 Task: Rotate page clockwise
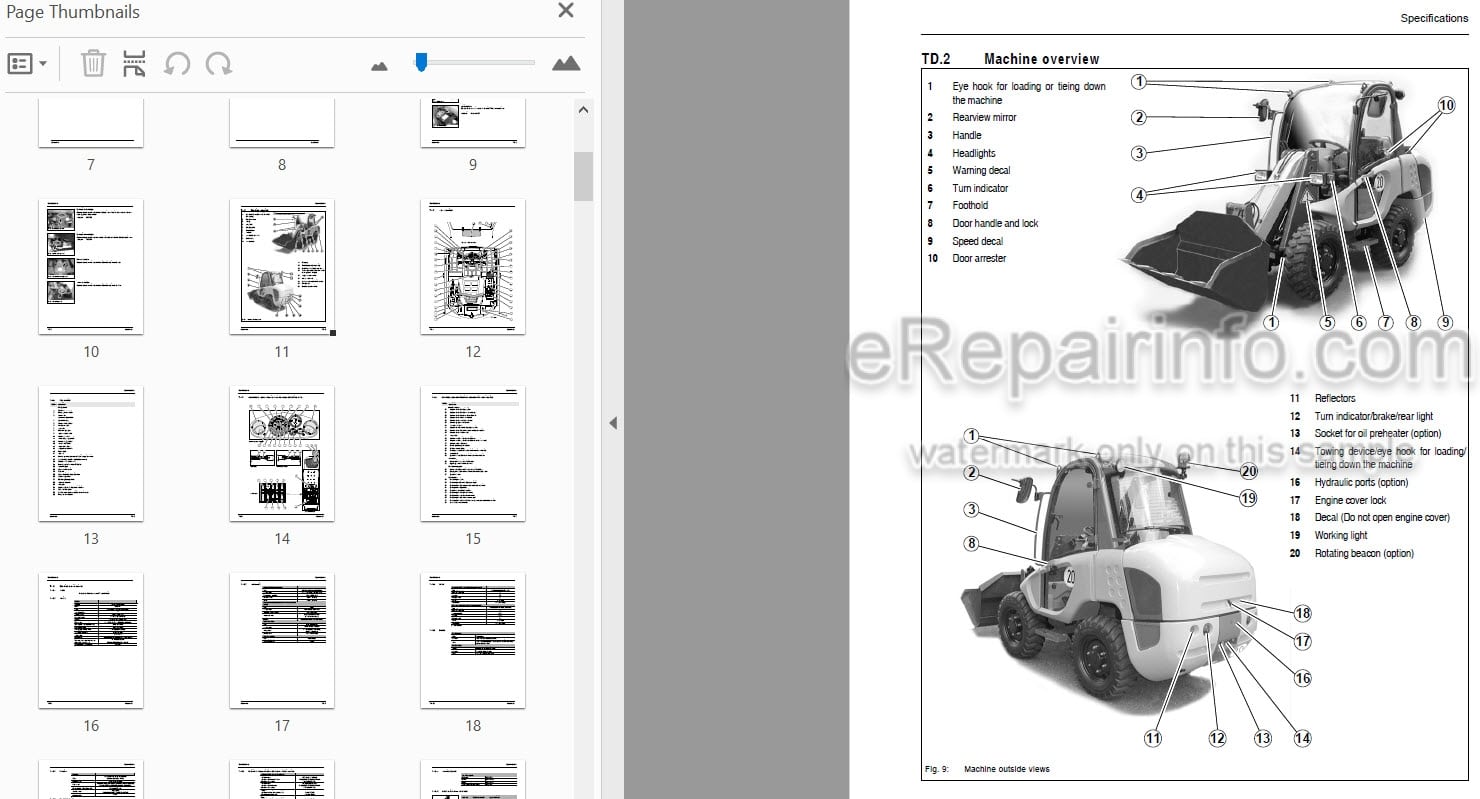(219, 64)
